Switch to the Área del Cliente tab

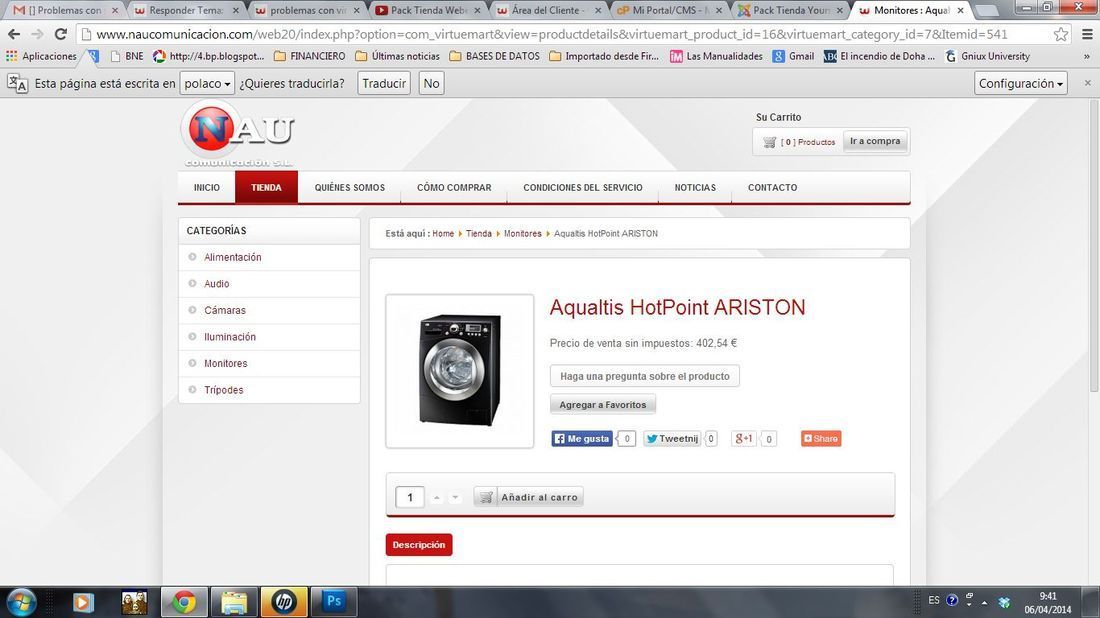coord(549,11)
